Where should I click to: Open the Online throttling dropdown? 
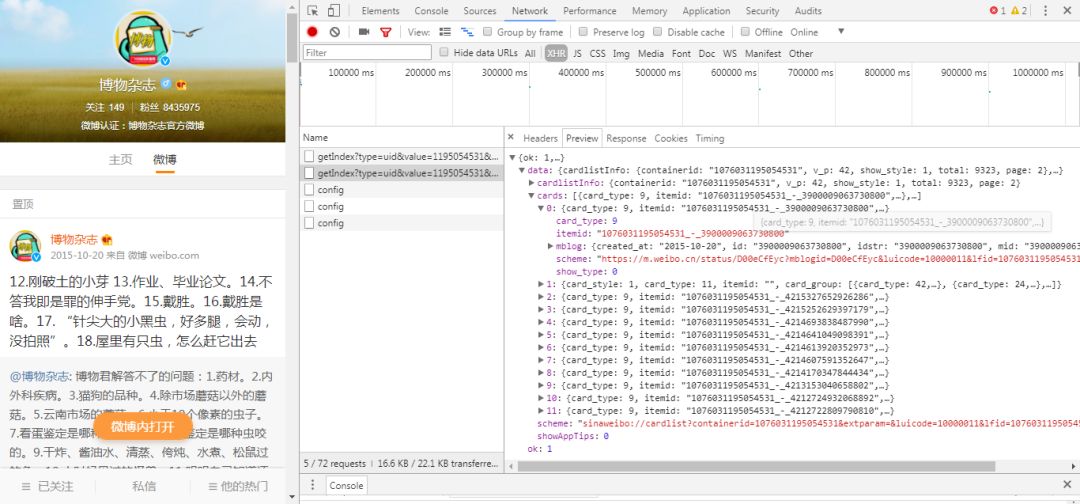pos(817,32)
